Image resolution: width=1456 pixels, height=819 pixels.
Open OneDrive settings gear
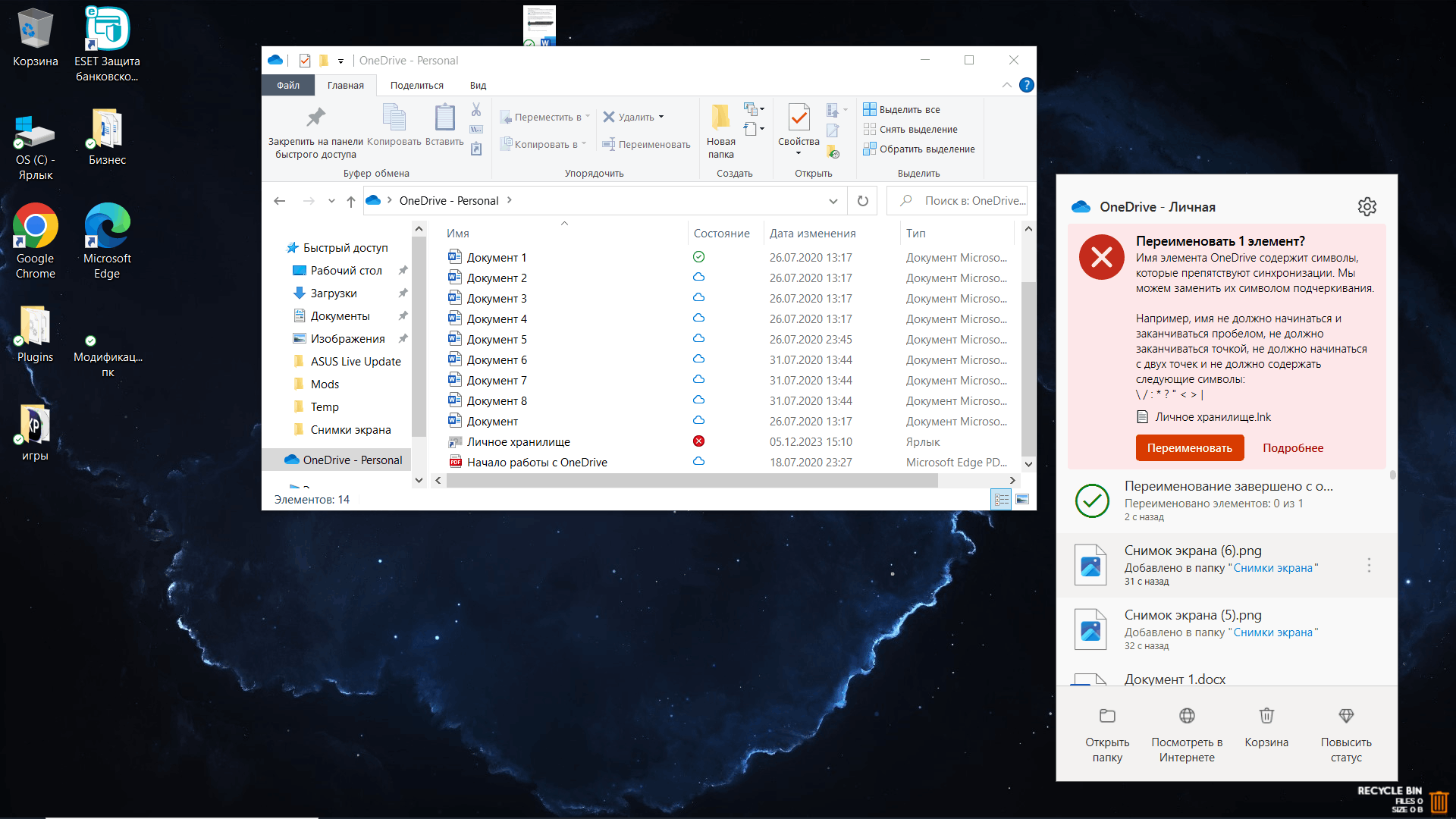[1367, 206]
